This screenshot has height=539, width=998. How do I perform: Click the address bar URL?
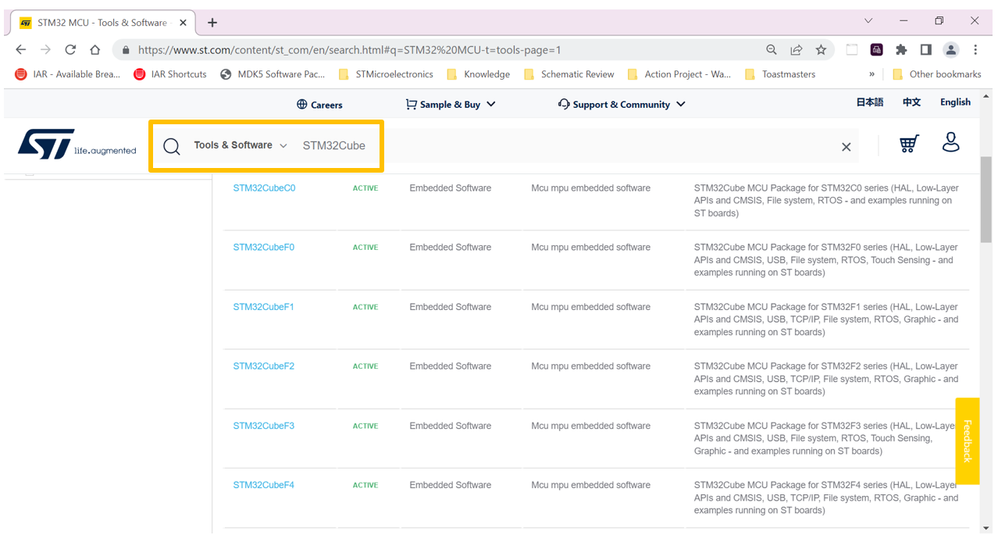coord(349,50)
